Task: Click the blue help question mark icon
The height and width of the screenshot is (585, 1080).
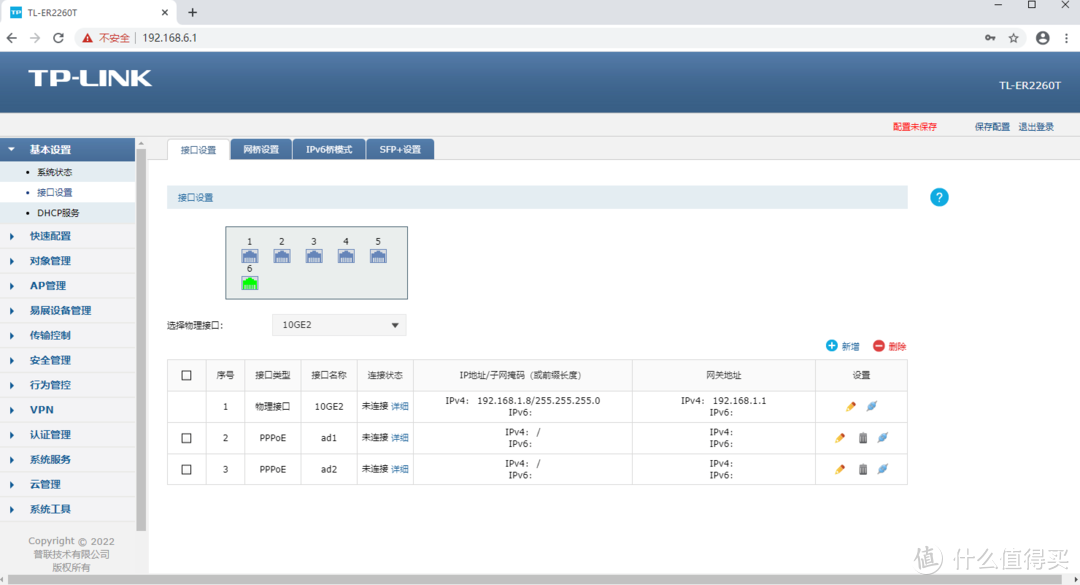Action: [x=938, y=197]
